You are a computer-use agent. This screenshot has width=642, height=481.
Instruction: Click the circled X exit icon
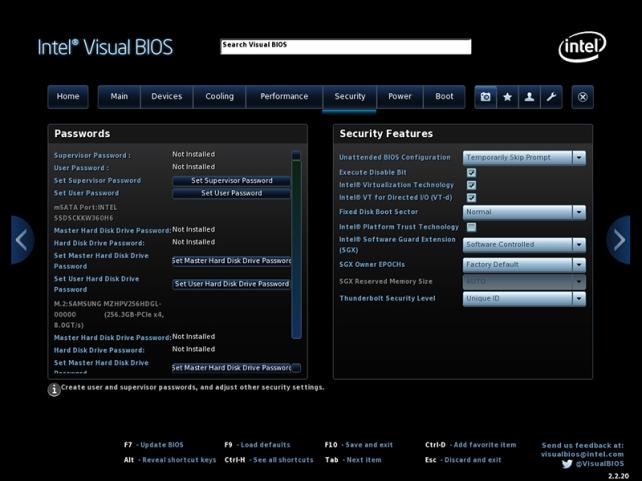pos(583,97)
